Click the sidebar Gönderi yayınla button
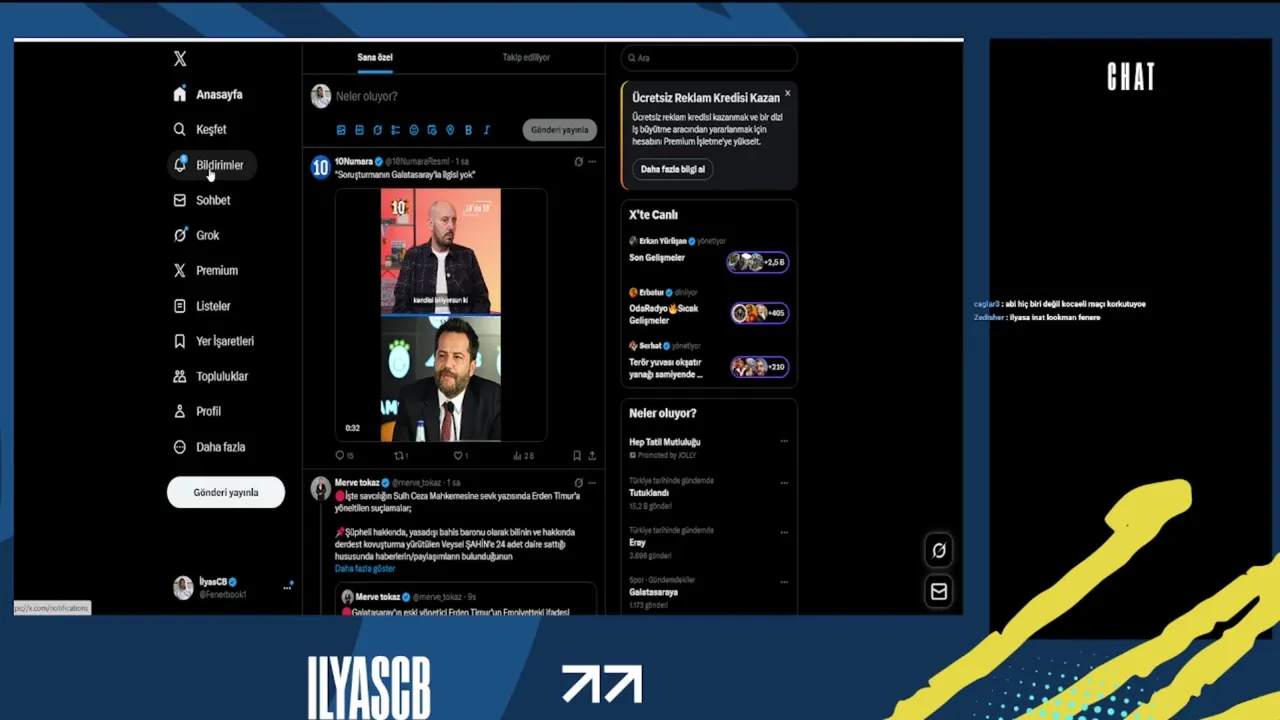 point(226,492)
